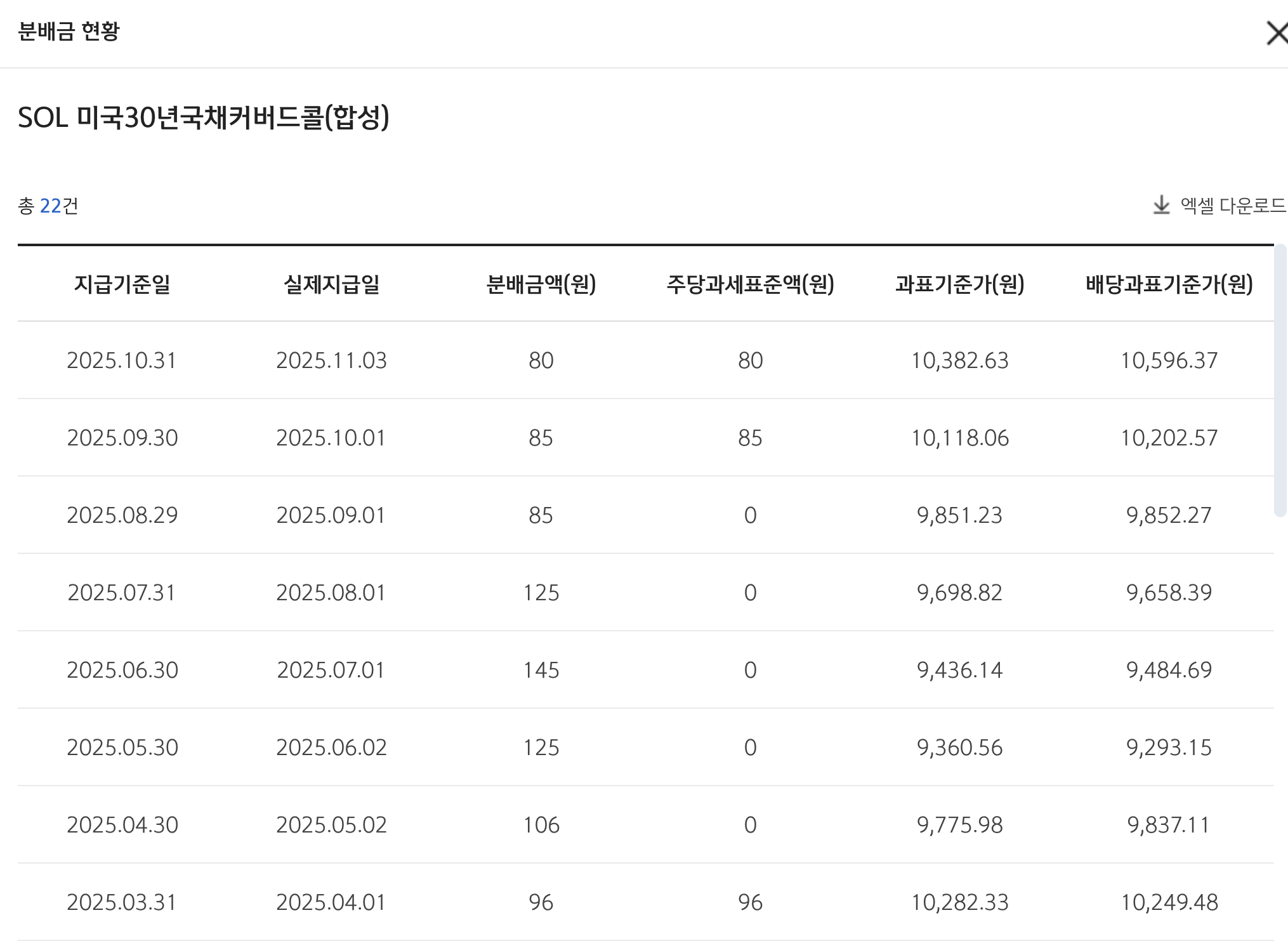1288x948 pixels.
Task: Click the 9,698.82 base price cell
Action: tap(959, 593)
